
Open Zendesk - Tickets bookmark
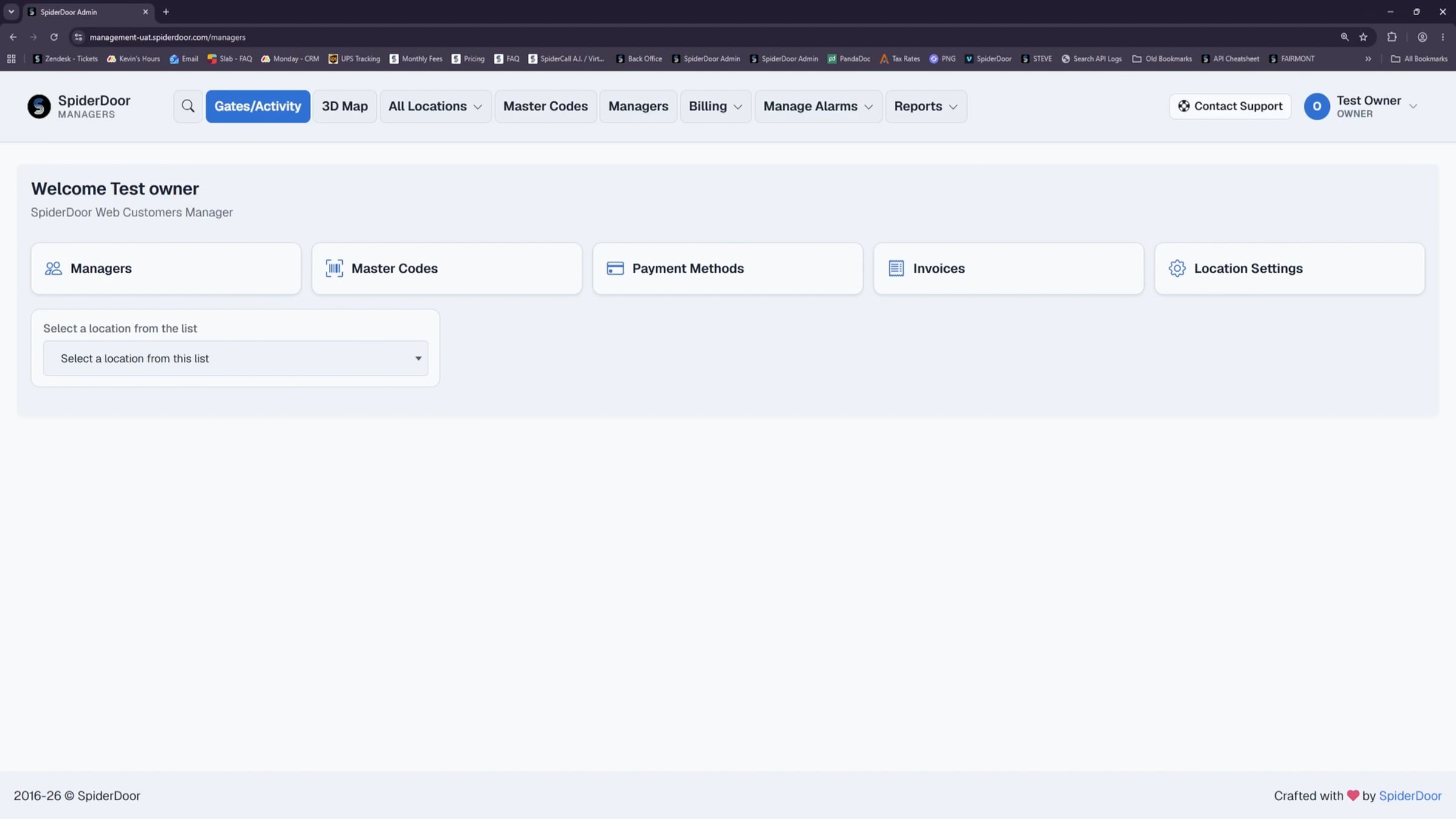(x=66, y=59)
